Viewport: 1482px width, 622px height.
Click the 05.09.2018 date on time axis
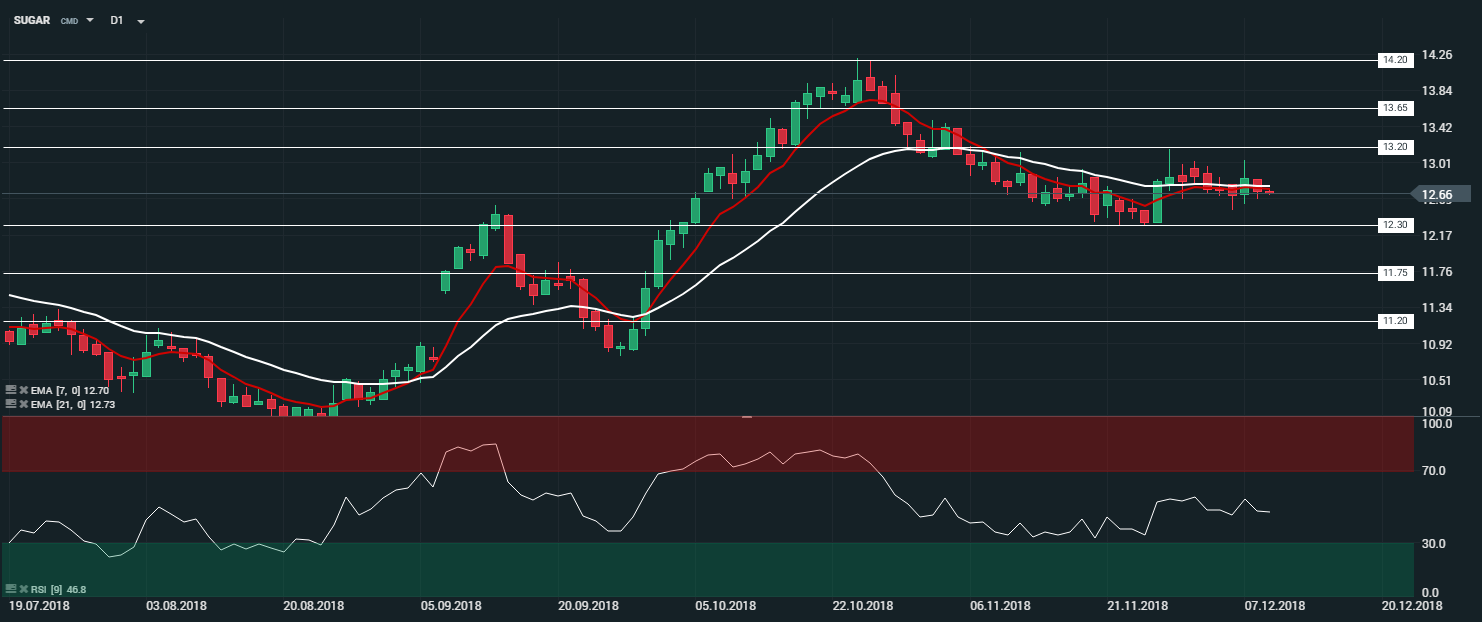pyautogui.click(x=450, y=606)
